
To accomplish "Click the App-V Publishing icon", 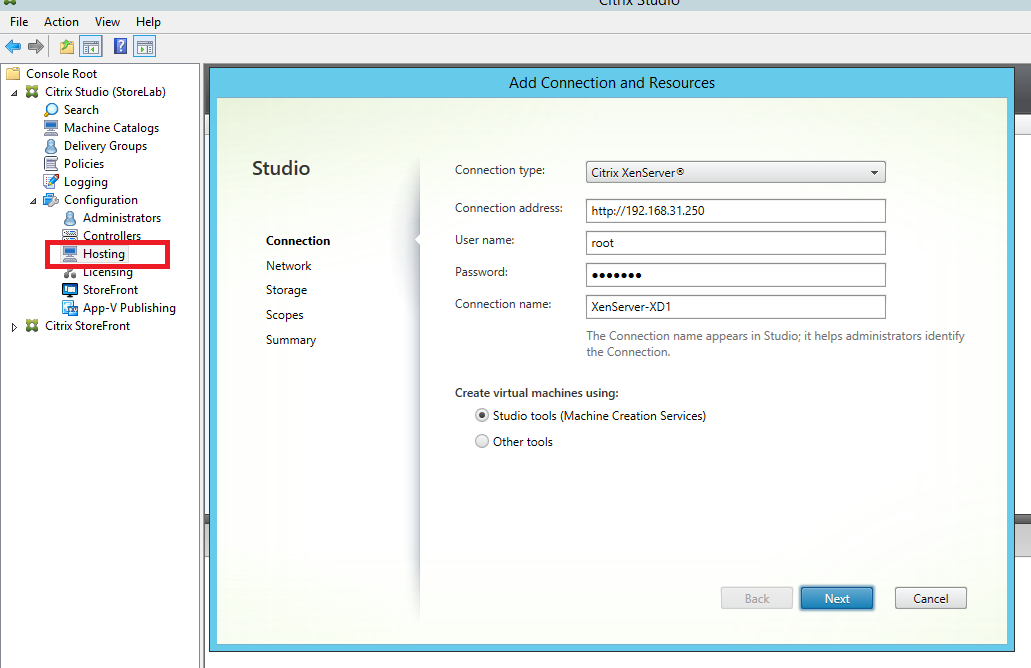I will point(70,308).
